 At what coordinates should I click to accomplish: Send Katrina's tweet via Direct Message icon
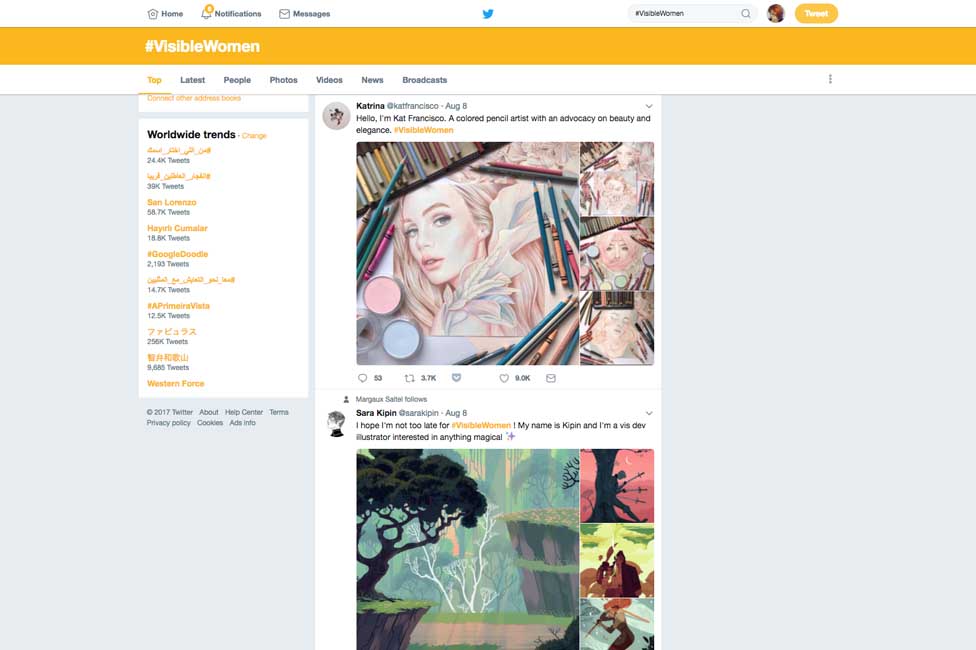(x=550, y=378)
